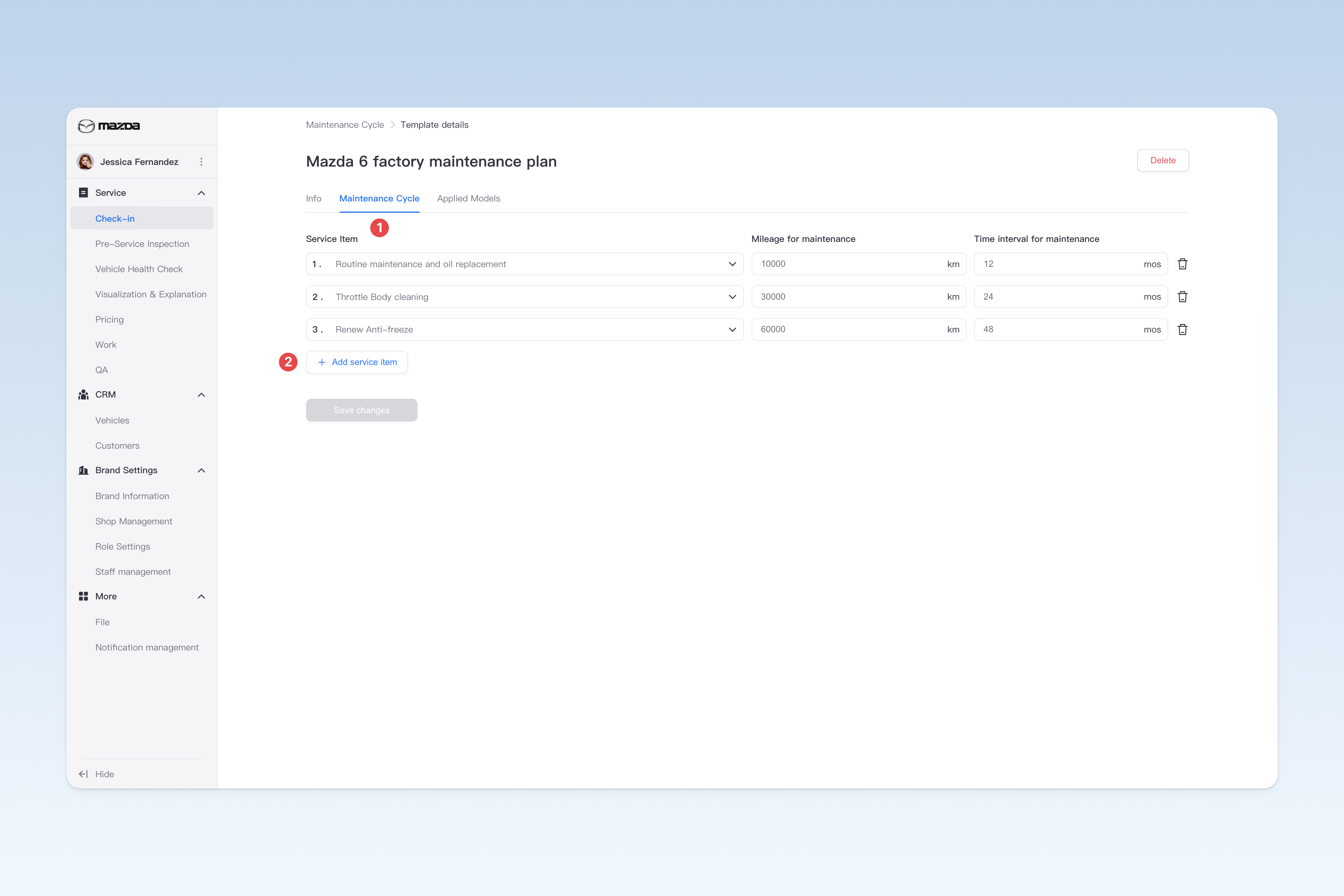Edit the 24 mos interval field

1071,297
